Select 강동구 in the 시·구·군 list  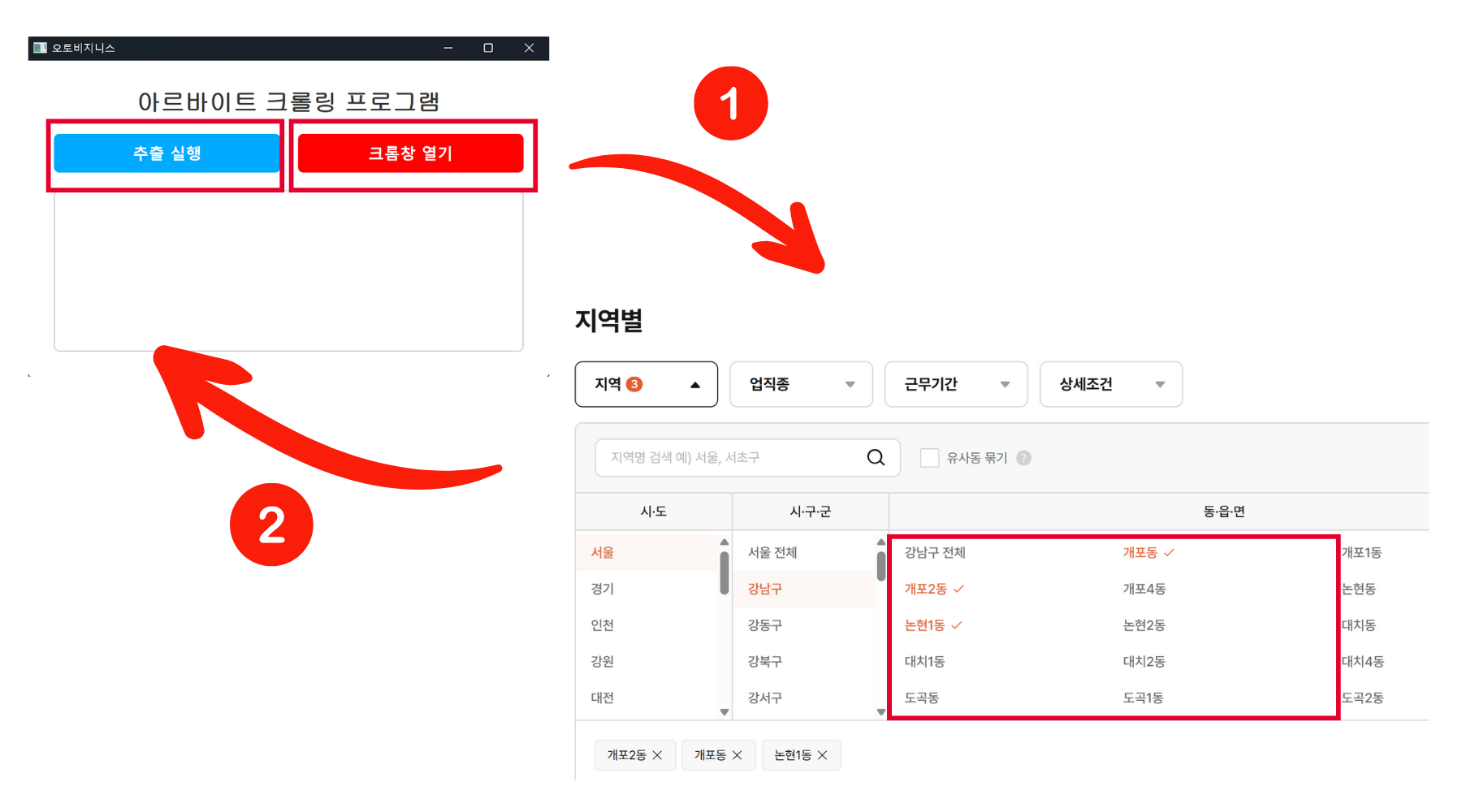click(x=763, y=624)
